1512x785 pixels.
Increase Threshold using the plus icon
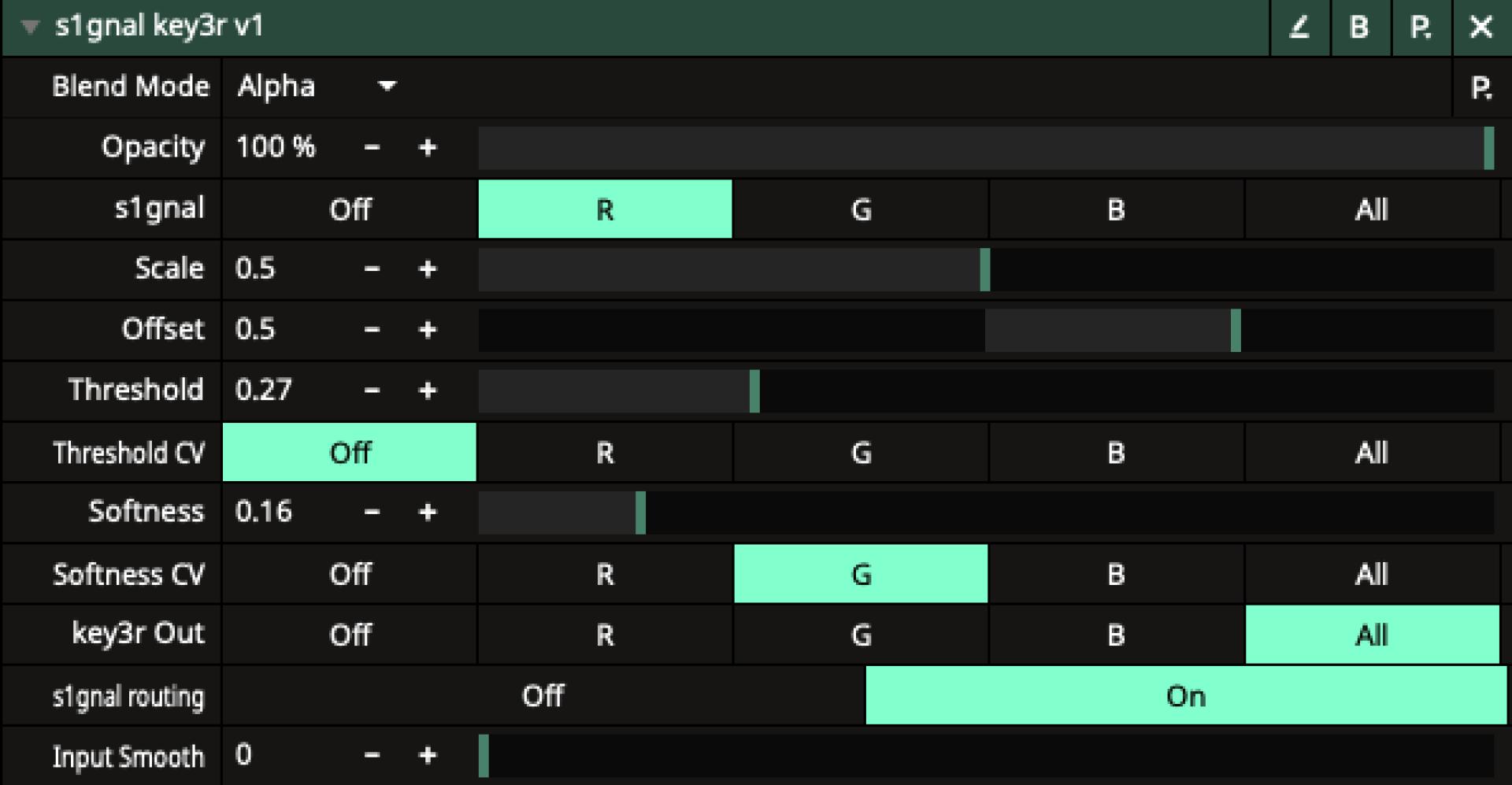pos(428,391)
